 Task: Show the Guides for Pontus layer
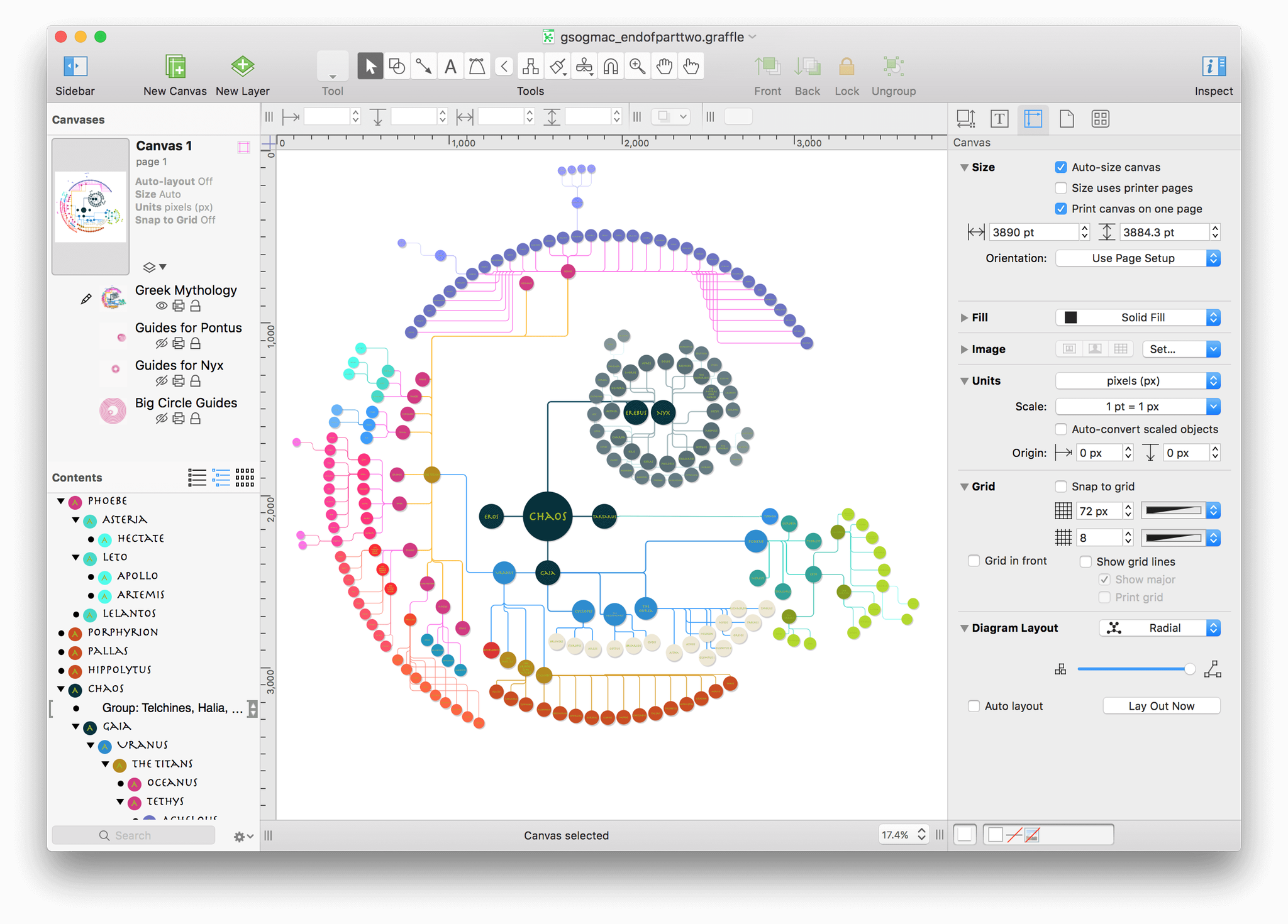pos(162,344)
